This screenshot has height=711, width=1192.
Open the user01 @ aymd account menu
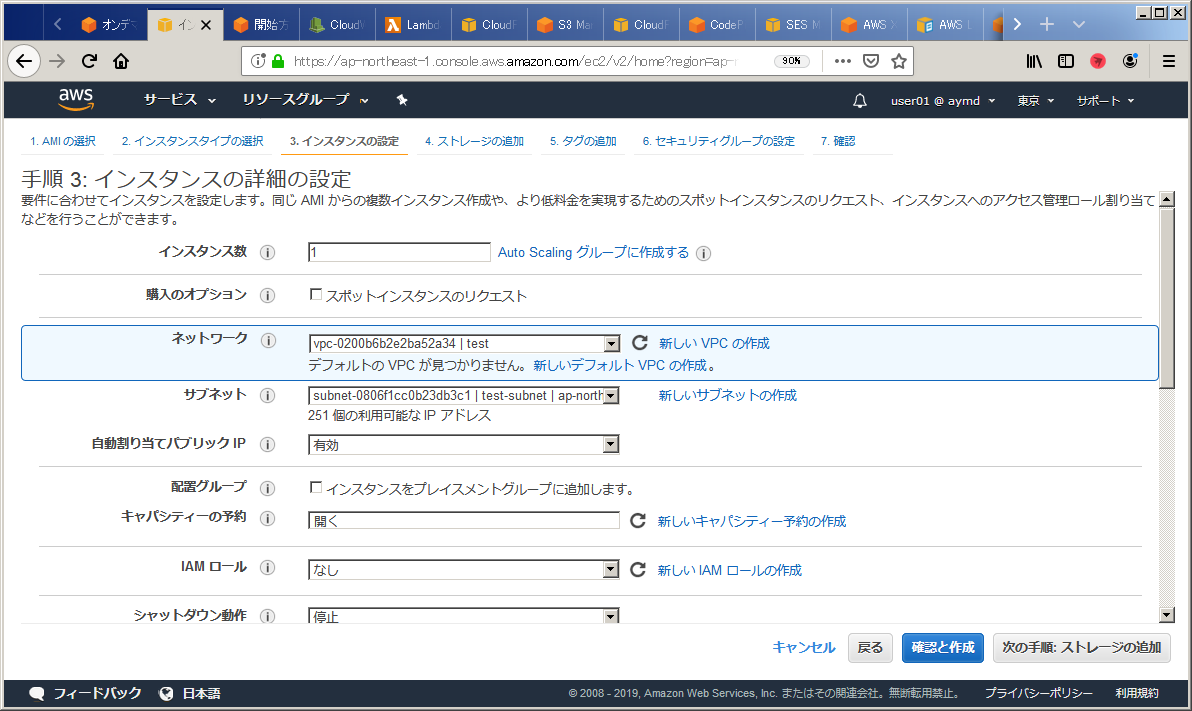click(x=943, y=100)
